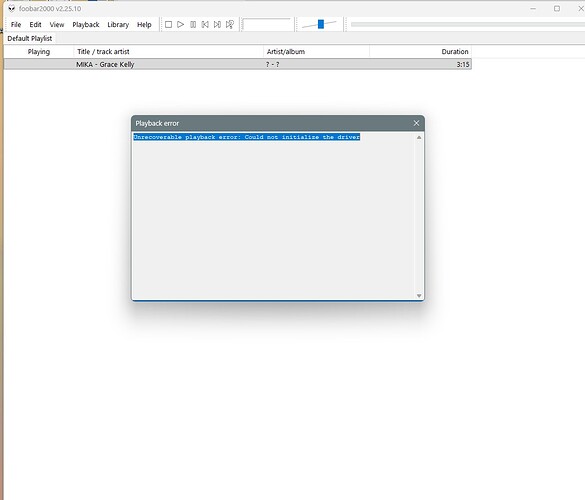Close the Playback error dialog

click(416, 123)
